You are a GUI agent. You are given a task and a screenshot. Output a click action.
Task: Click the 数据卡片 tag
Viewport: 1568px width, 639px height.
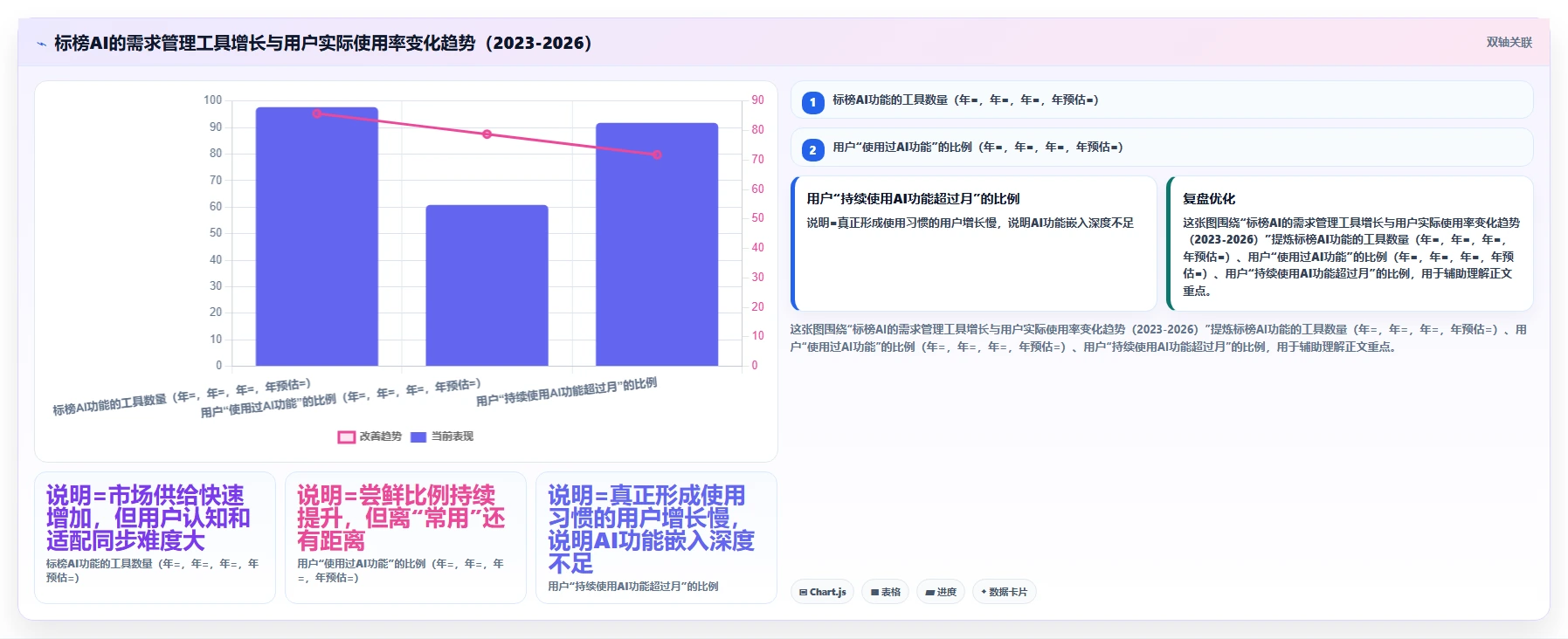tap(1004, 592)
